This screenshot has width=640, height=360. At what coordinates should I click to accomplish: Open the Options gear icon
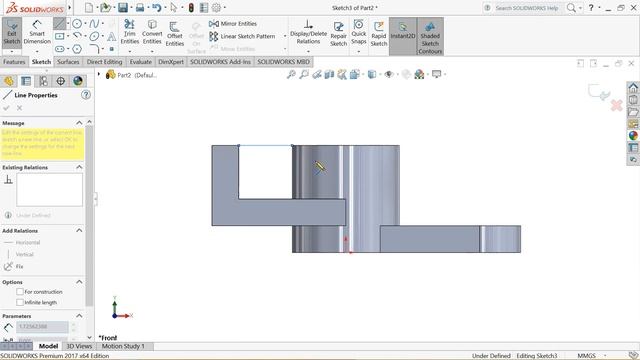[x=216, y=7]
